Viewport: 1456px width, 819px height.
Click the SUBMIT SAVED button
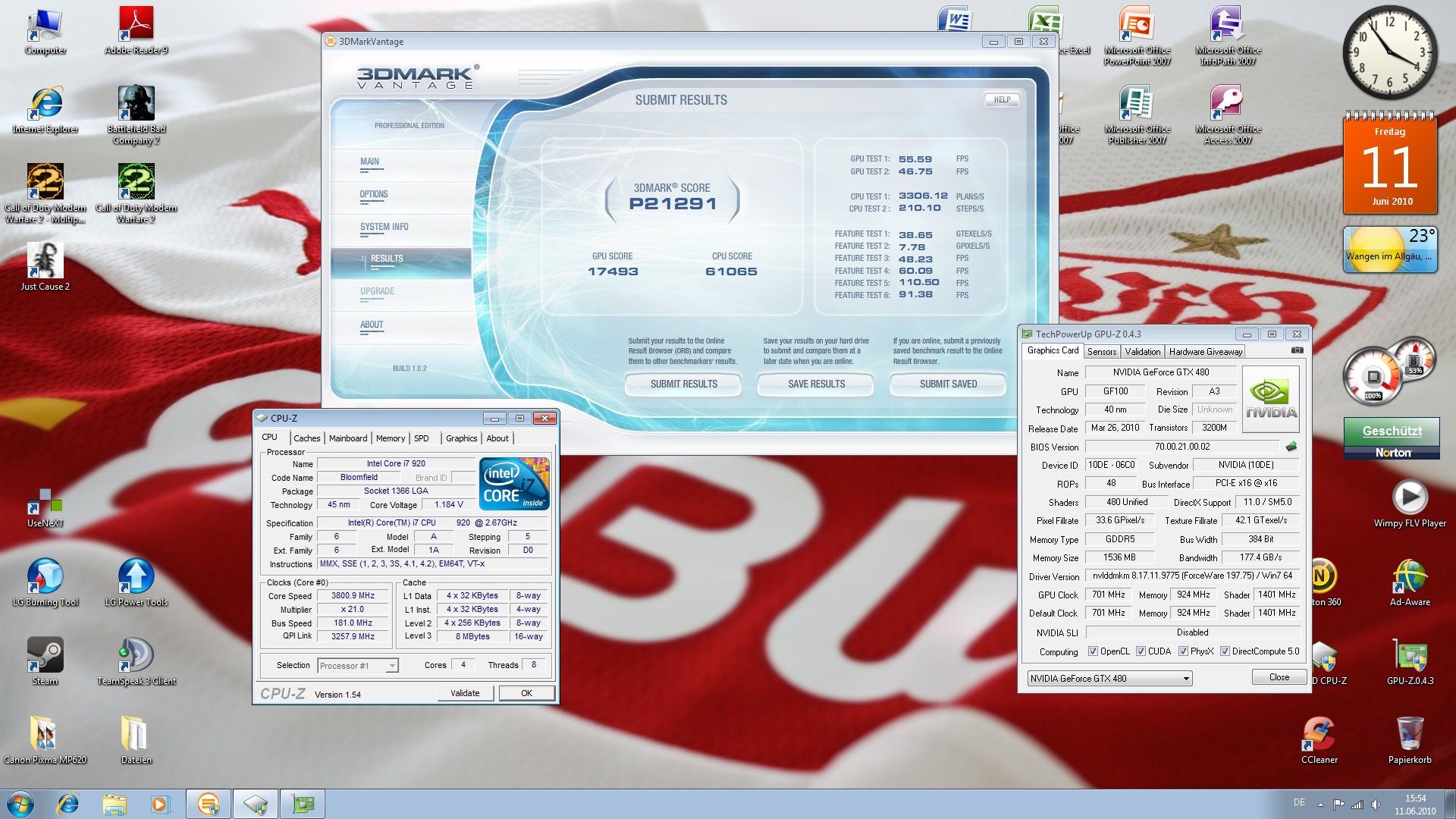(948, 384)
